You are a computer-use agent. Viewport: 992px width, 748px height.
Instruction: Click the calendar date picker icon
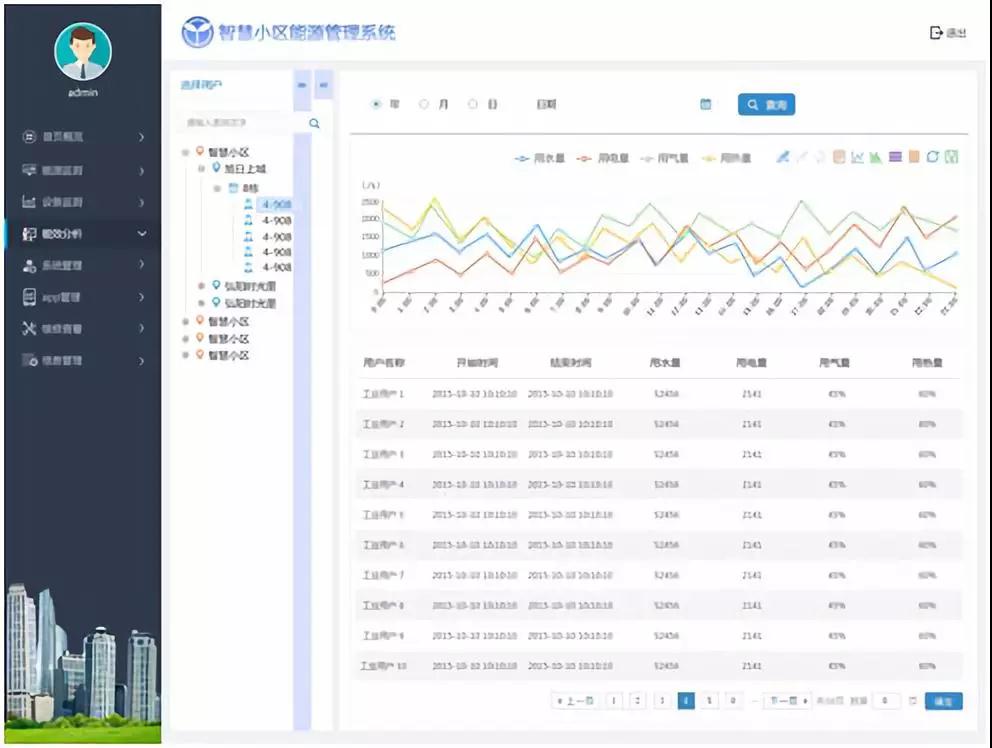click(705, 104)
